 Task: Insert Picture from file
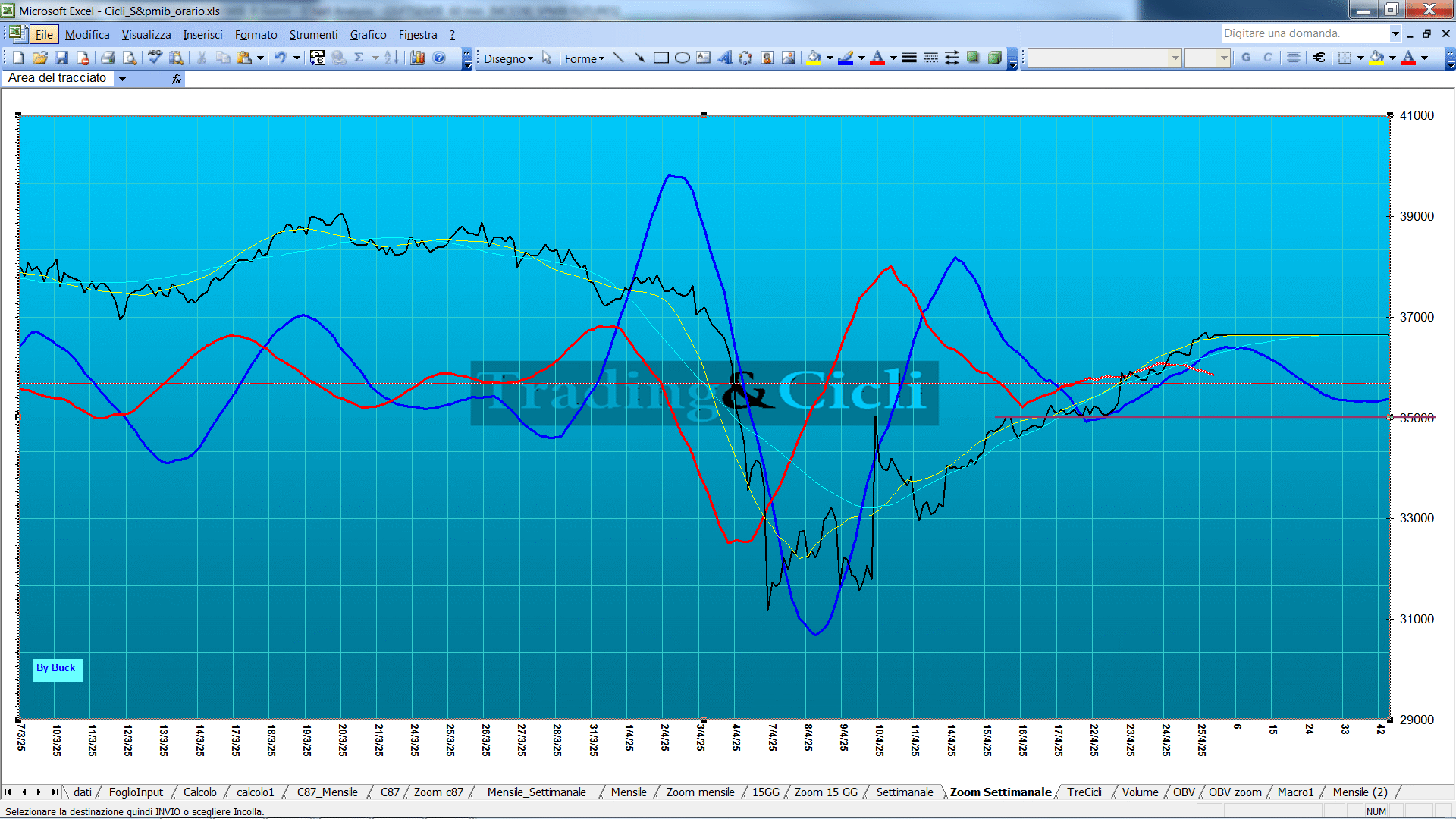point(788,58)
